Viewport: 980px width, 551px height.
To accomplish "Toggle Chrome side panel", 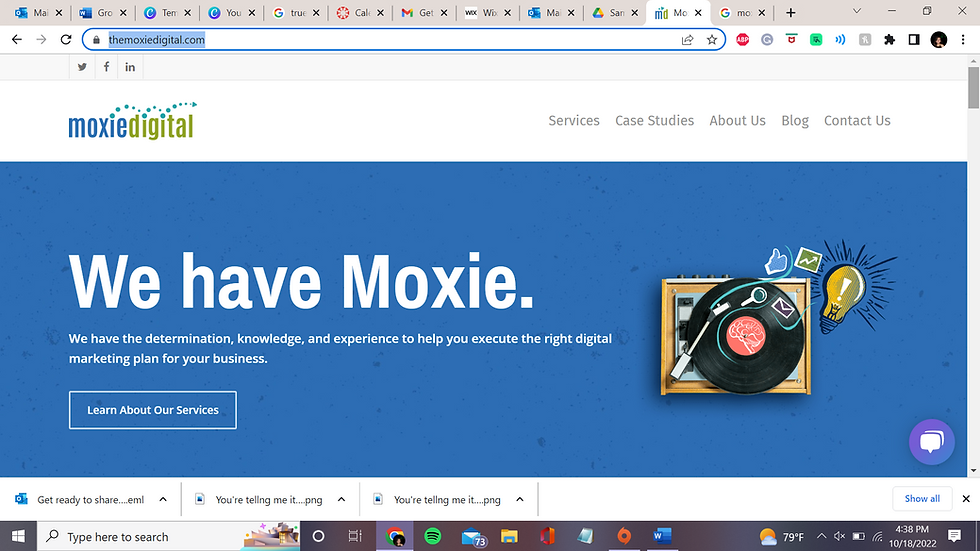I will click(x=914, y=39).
